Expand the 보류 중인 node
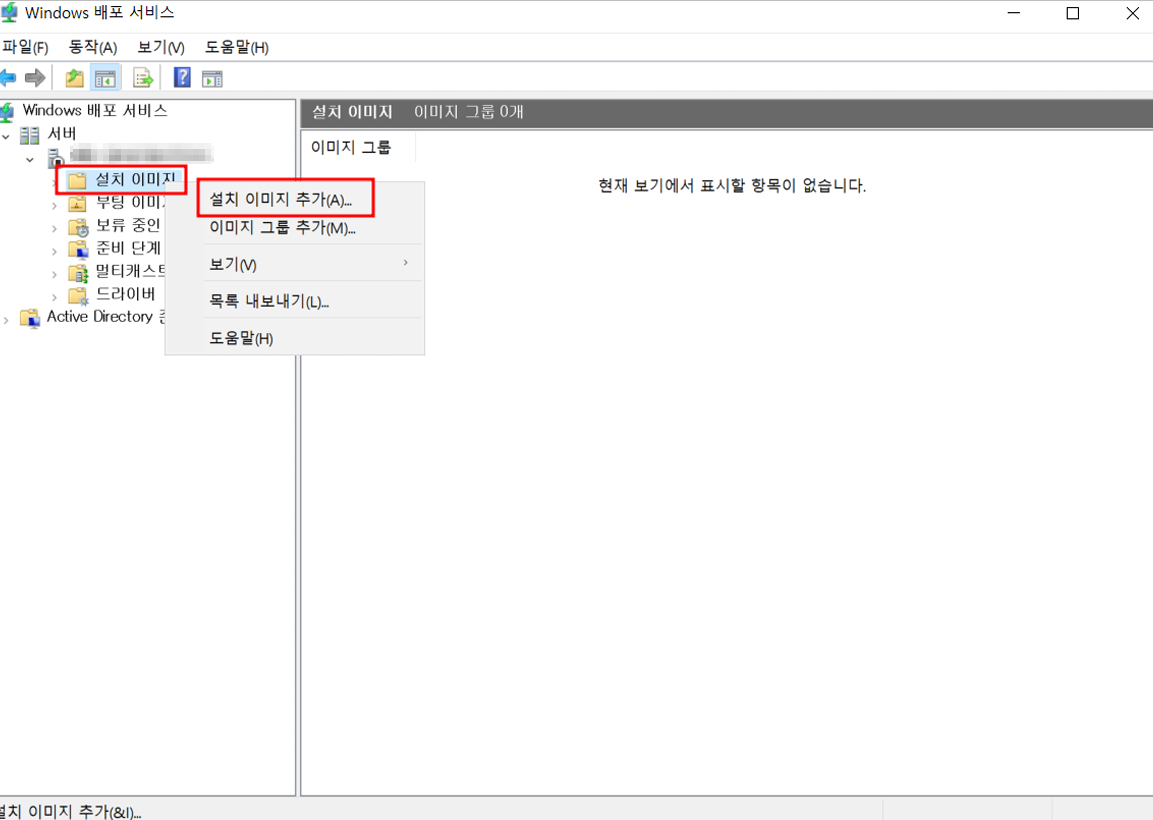This screenshot has width=1153, height=820. [x=54, y=229]
